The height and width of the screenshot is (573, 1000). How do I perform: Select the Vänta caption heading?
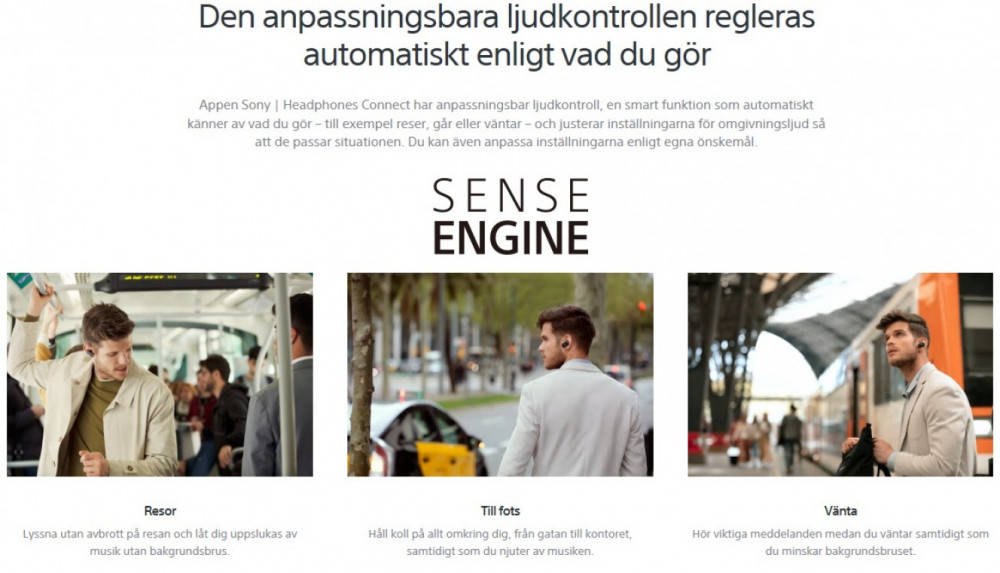pyautogui.click(x=840, y=510)
